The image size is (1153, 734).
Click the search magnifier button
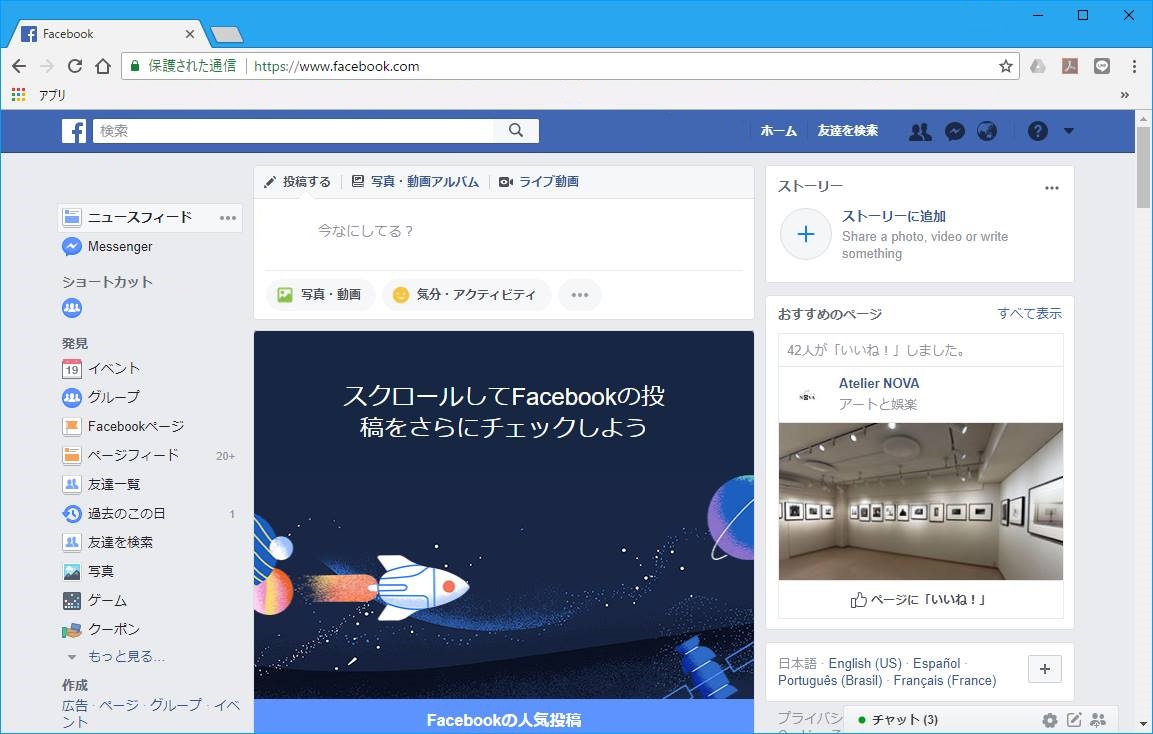point(516,130)
